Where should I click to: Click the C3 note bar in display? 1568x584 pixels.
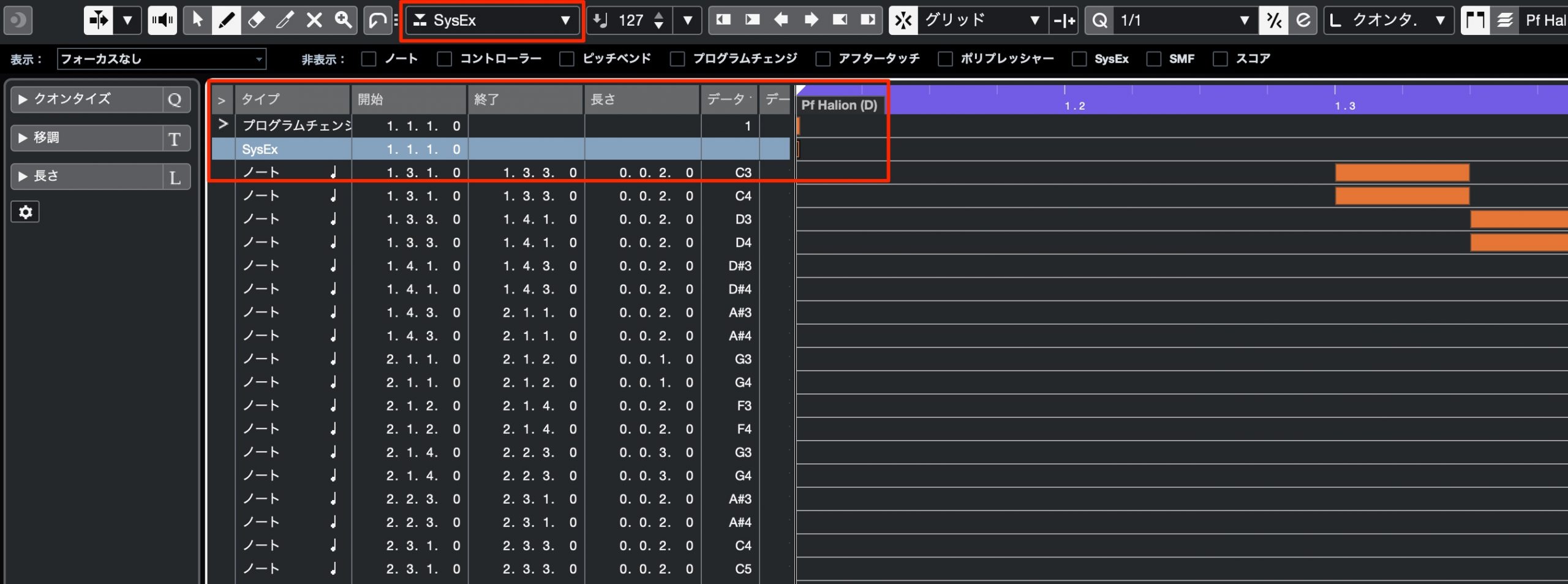(x=1402, y=173)
